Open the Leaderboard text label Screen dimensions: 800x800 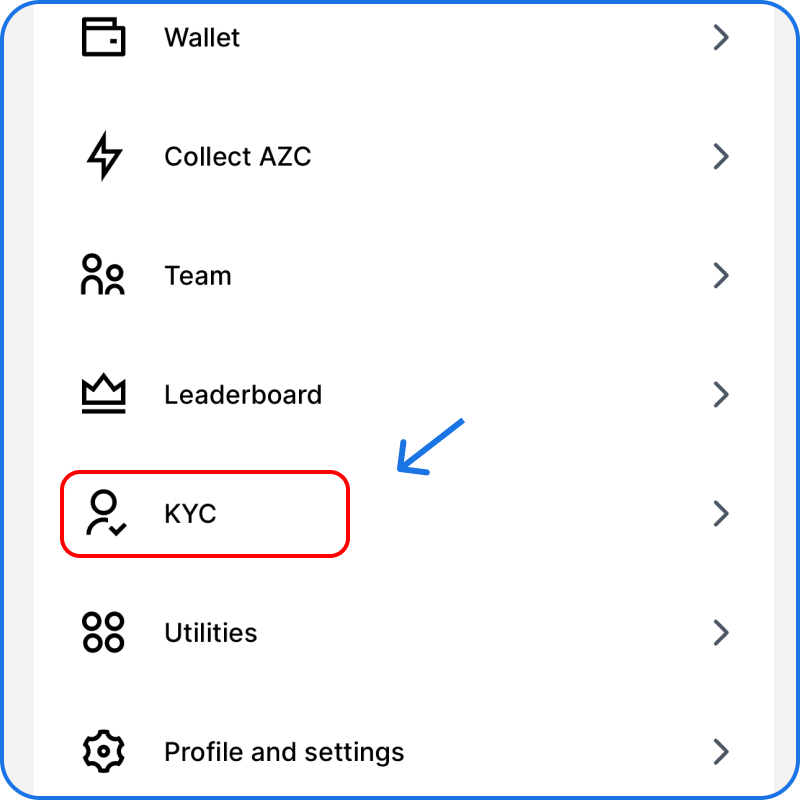click(x=243, y=395)
